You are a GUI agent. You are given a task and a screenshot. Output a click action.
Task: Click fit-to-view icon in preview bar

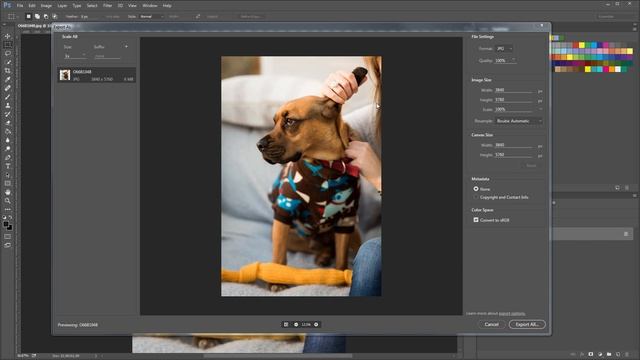point(286,324)
